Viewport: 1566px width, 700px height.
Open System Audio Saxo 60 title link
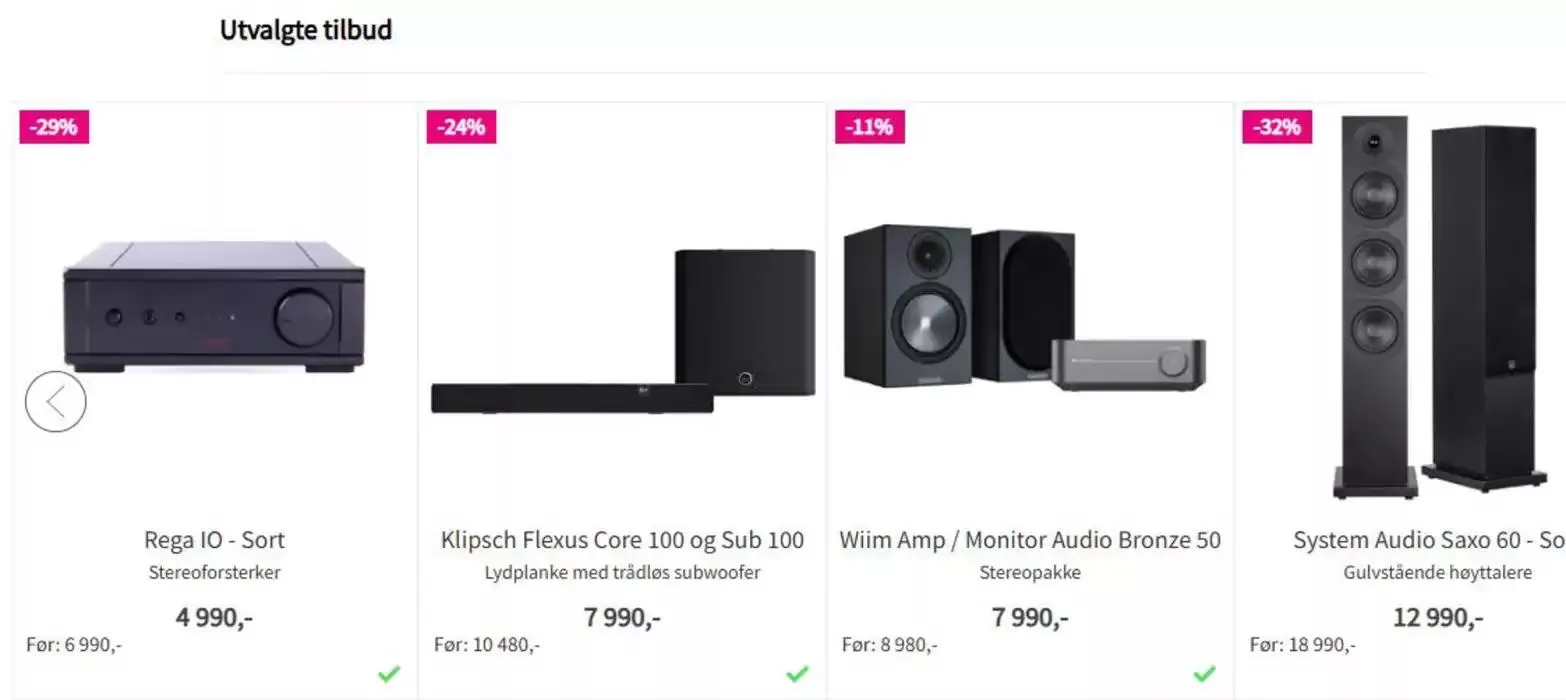1428,541
